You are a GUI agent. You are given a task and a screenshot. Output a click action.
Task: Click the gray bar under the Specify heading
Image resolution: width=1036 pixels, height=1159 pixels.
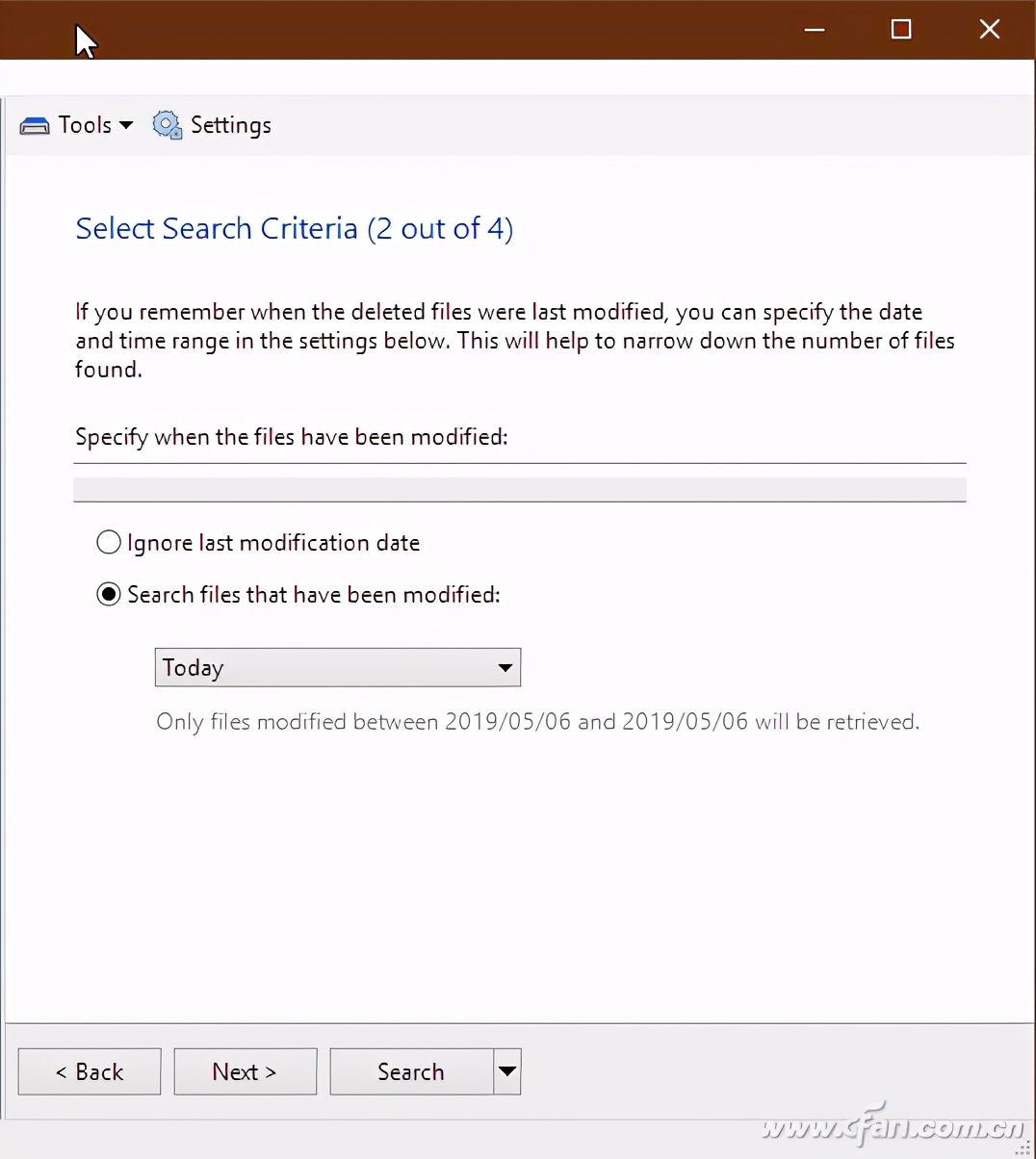click(x=520, y=490)
